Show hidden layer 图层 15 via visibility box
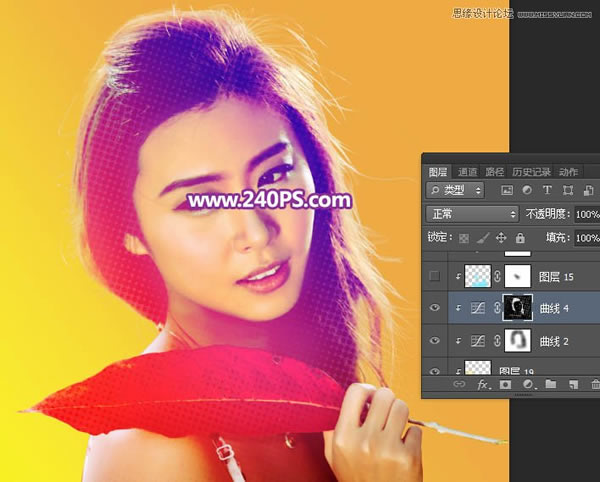 [435, 276]
